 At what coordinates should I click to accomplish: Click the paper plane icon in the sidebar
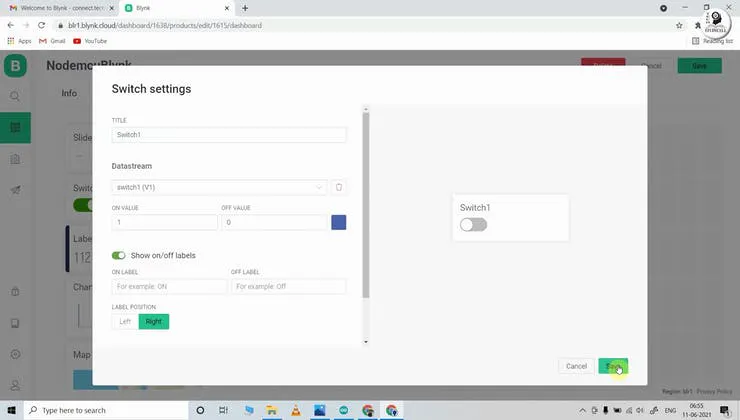click(15, 190)
